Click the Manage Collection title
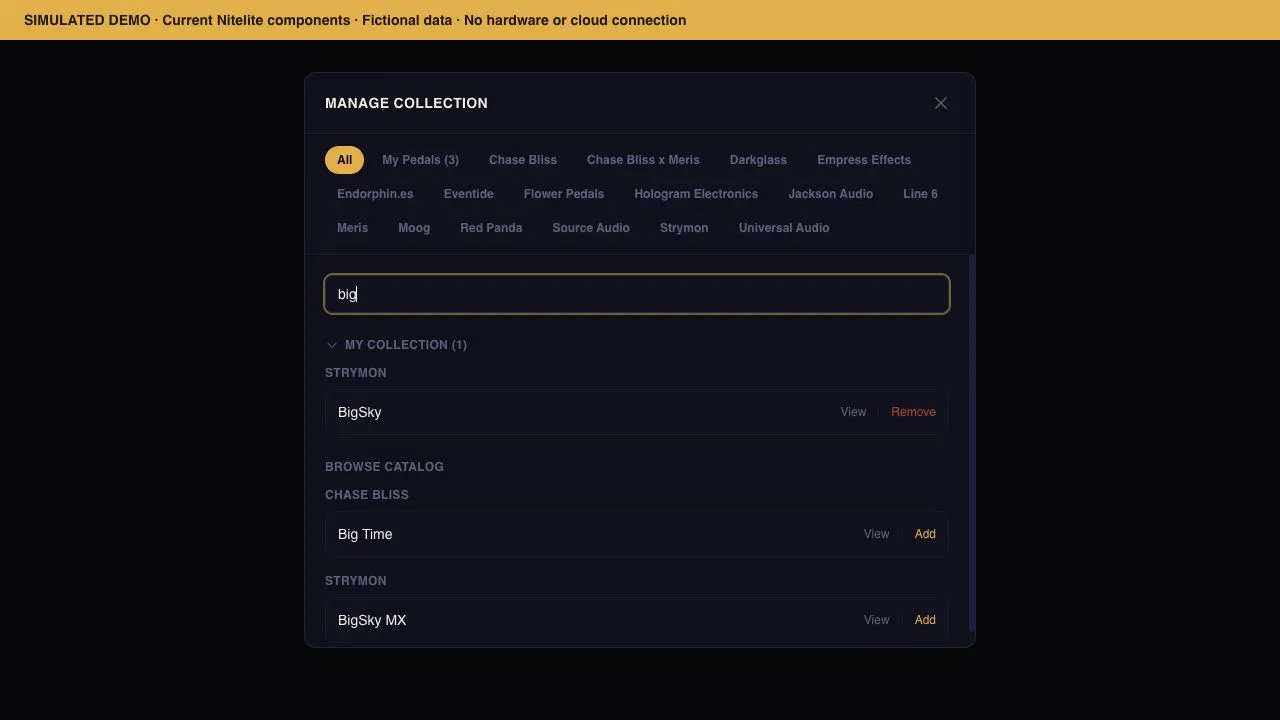The height and width of the screenshot is (720, 1280). tap(406, 103)
